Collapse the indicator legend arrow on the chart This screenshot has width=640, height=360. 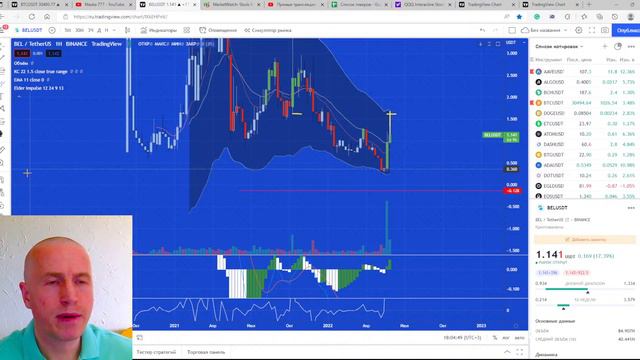coord(19,97)
